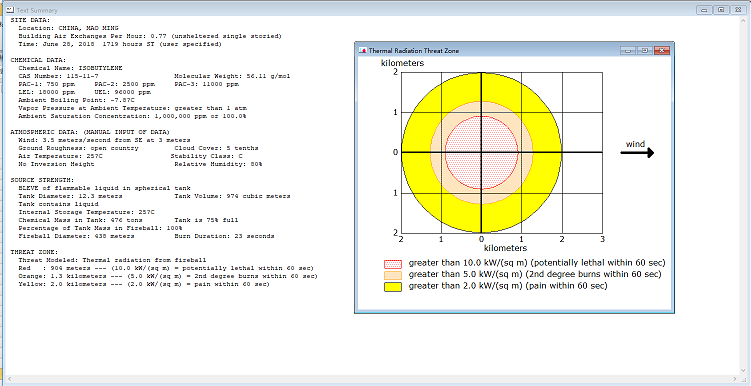Click the 'Yellow: 2.0 kilometers' threat line
The image size is (751, 386).
click(x=144, y=284)
